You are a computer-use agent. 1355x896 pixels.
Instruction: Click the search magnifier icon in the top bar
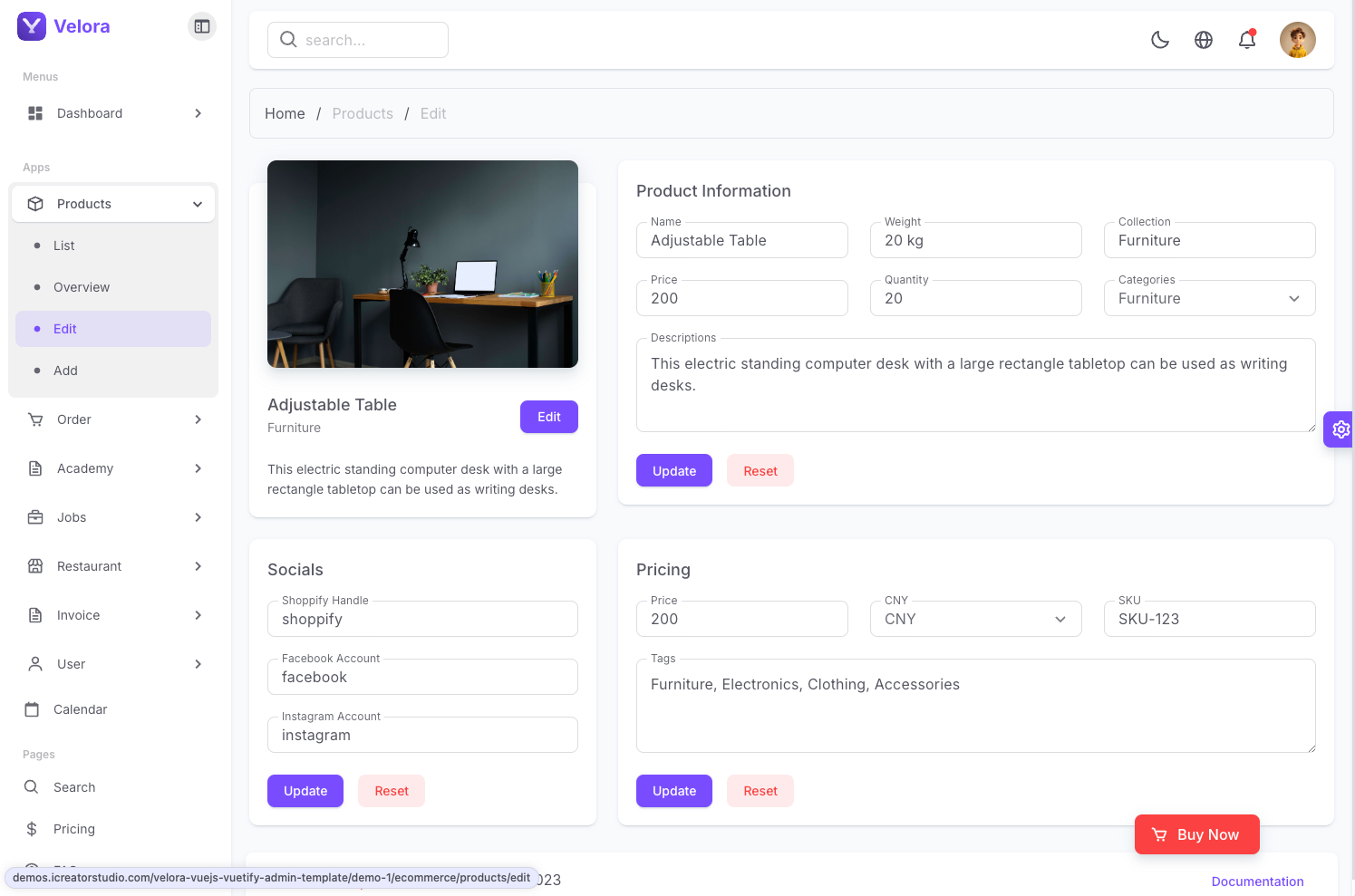(x=288, y=40)
